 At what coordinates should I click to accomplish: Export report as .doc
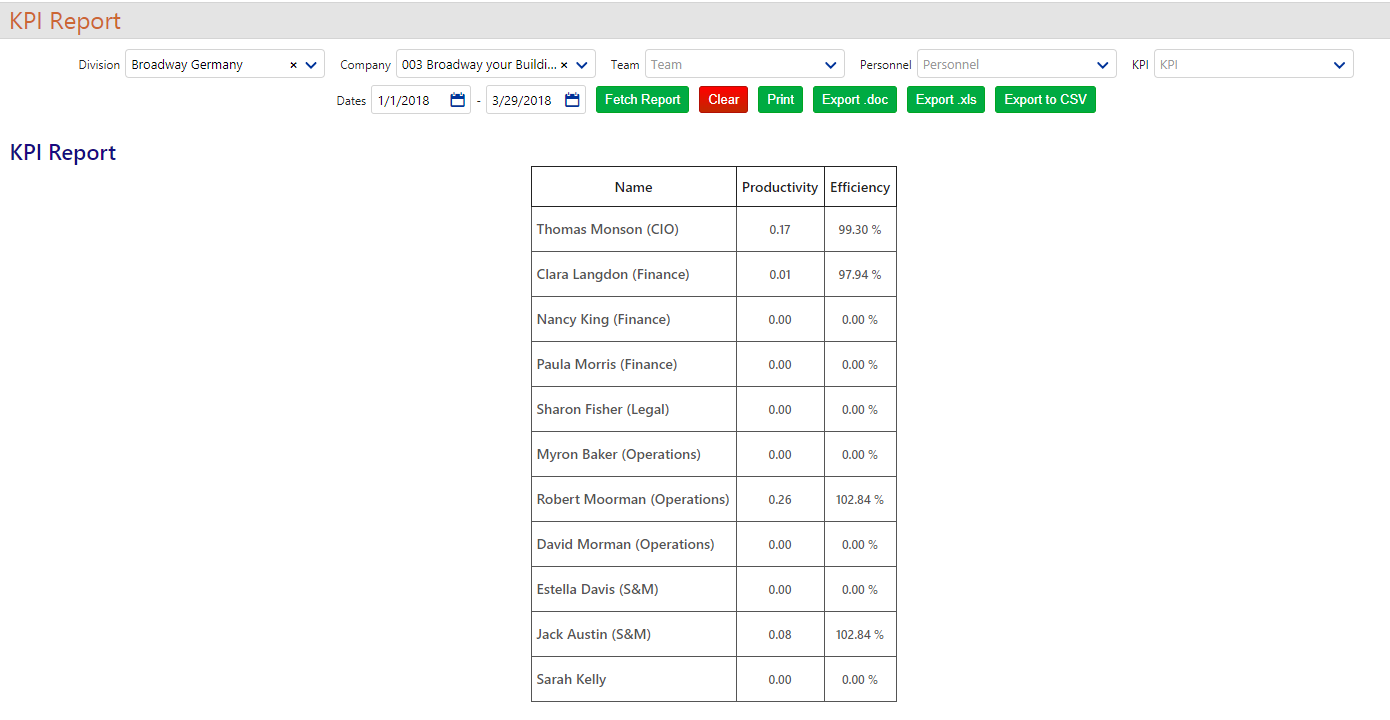click(x=855, y=100)
